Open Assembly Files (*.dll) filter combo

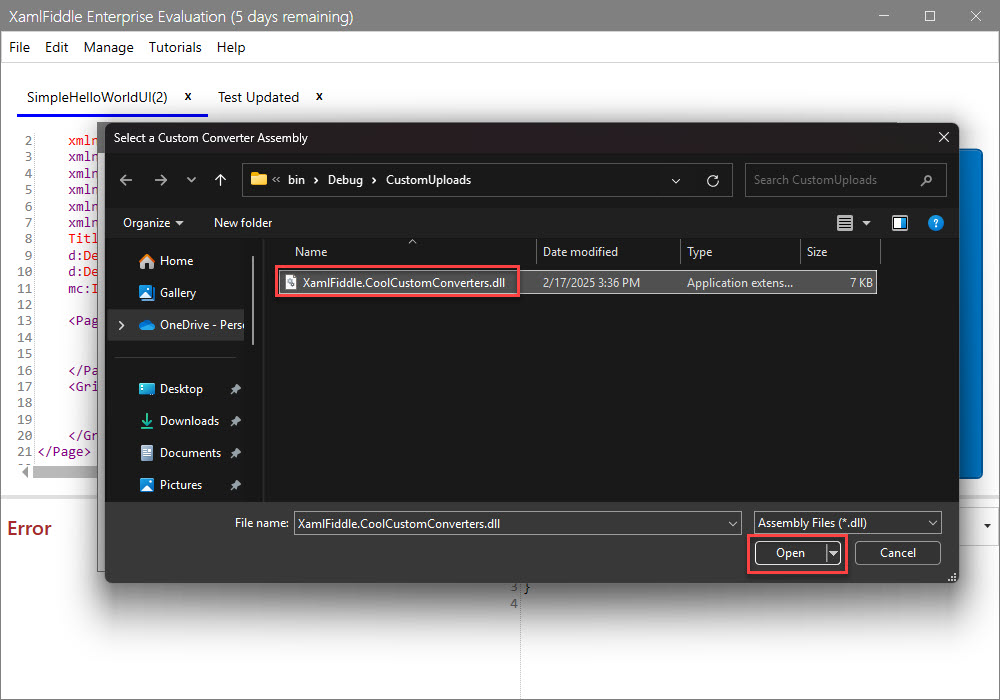point(848,523)
